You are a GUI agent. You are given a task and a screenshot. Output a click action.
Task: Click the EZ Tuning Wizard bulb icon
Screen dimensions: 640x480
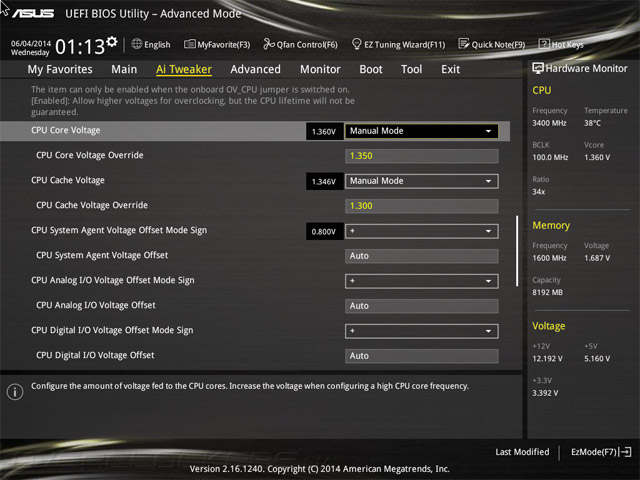click(356, 44)
